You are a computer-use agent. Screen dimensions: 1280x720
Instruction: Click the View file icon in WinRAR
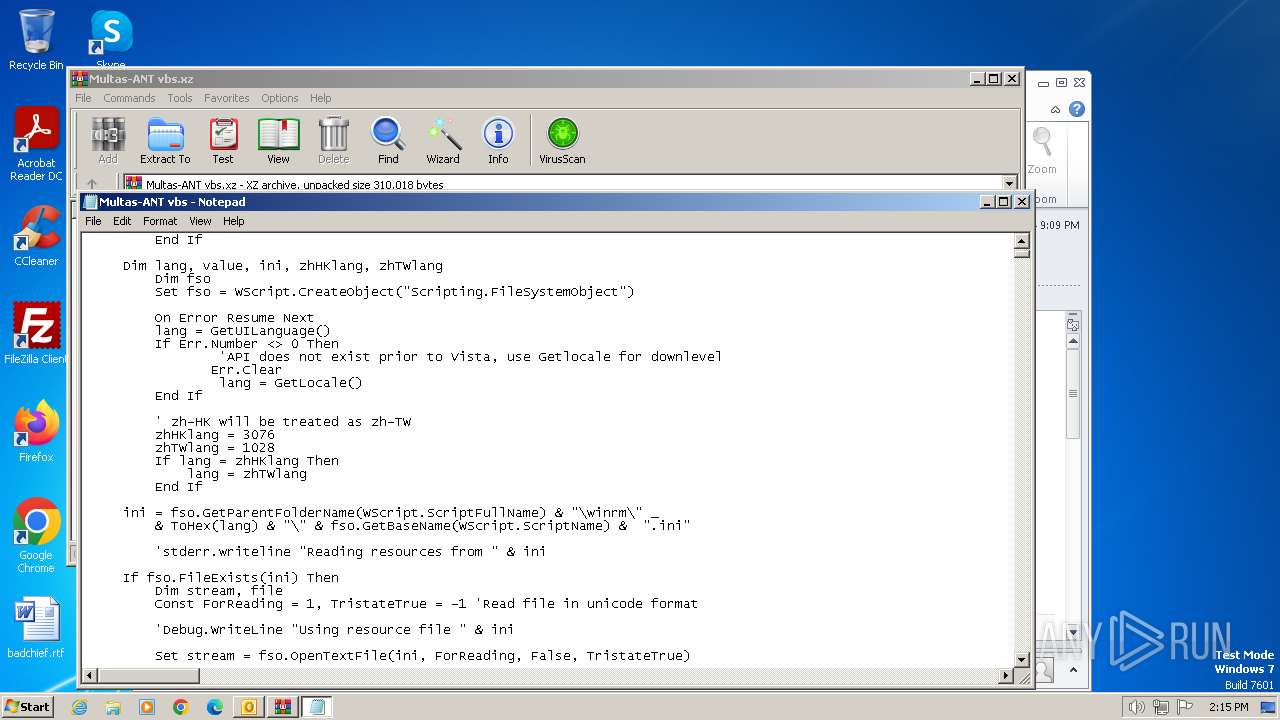point(278,141)
